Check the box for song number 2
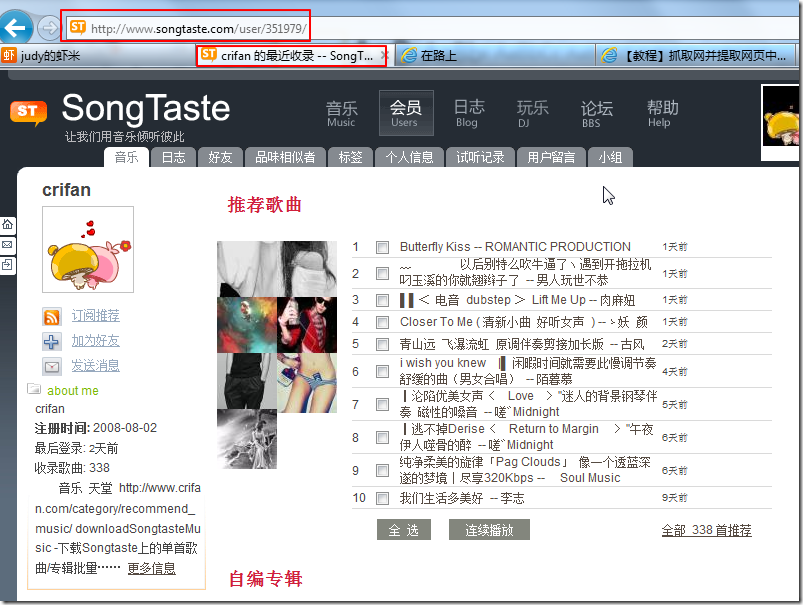 click(382, 274)
